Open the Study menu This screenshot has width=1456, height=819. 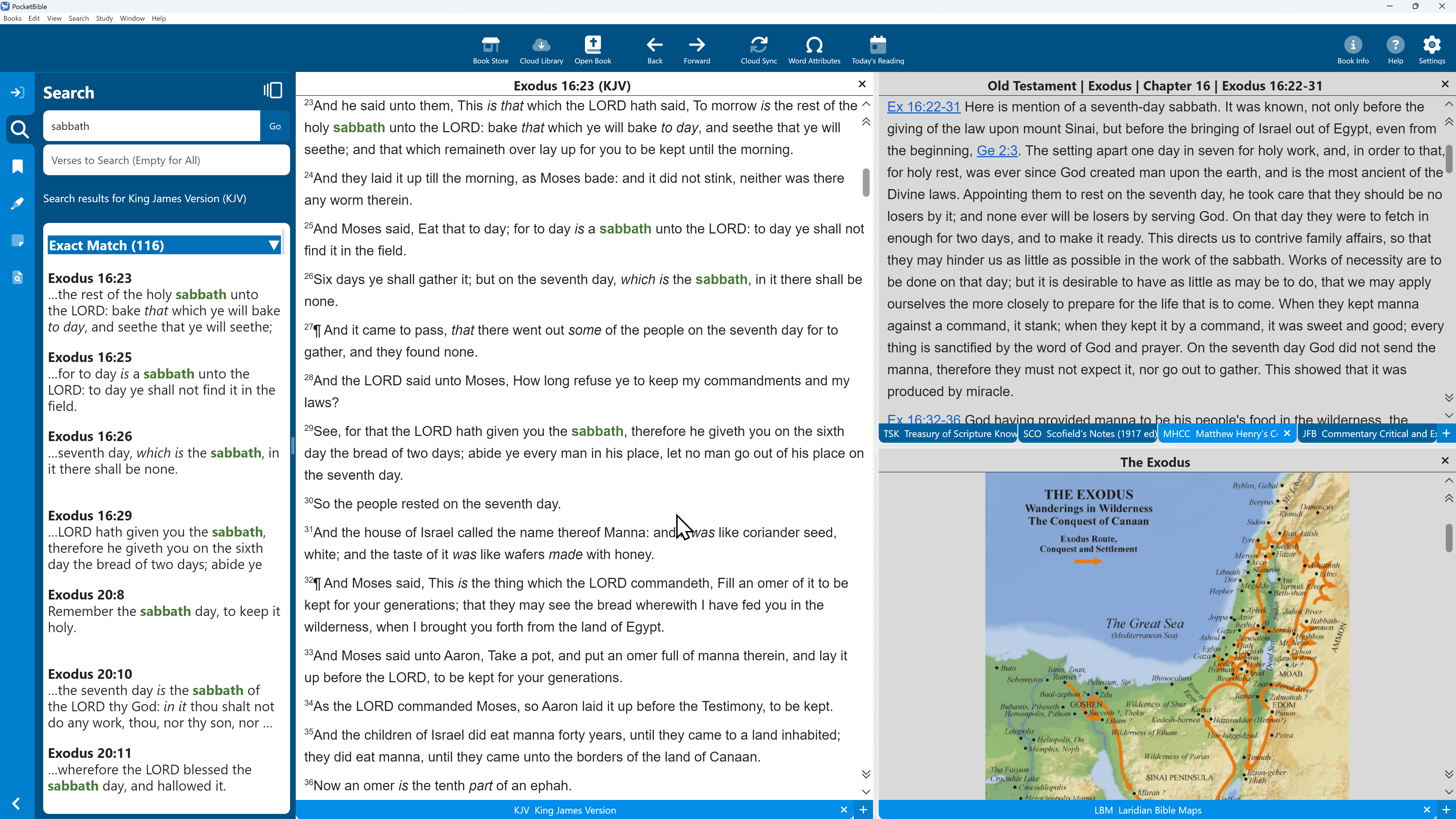(104, 18)
